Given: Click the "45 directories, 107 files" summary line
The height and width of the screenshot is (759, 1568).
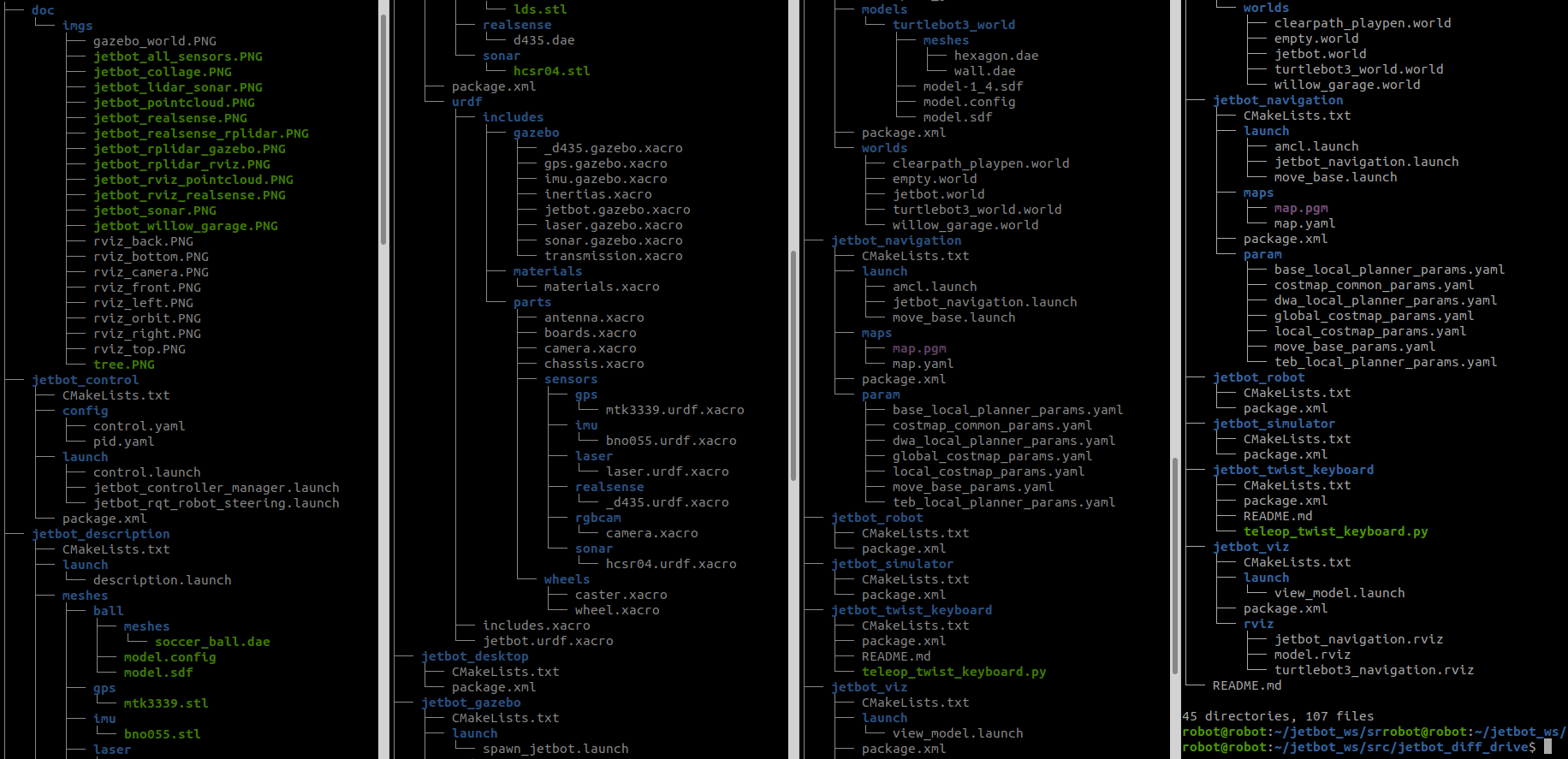Looking at the screenshot, I should [x=1278, y=716].
